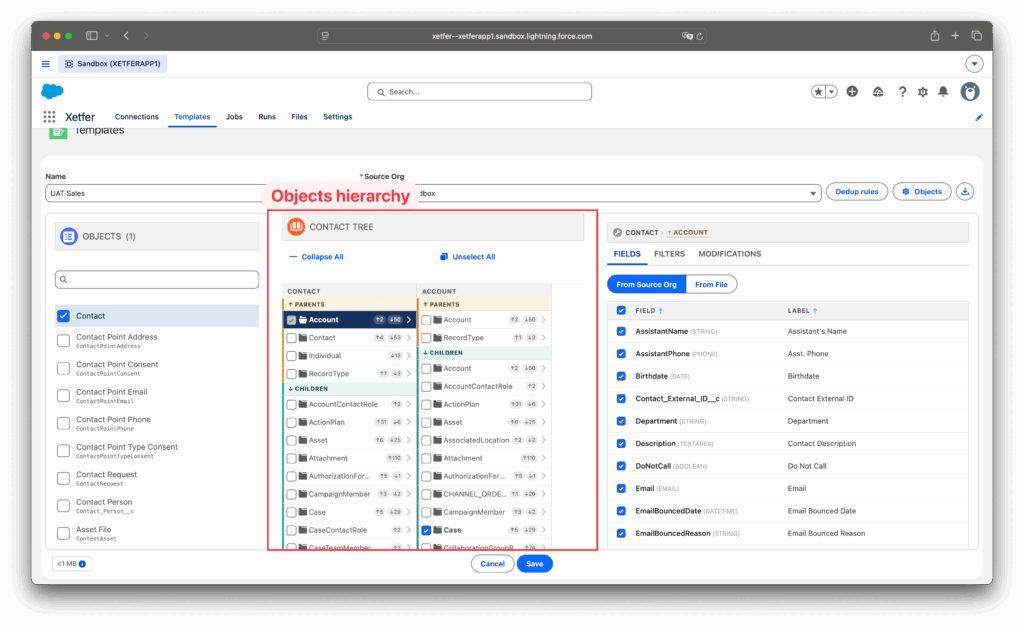Expand the selected Account parent row chevron

coord(409,320)
